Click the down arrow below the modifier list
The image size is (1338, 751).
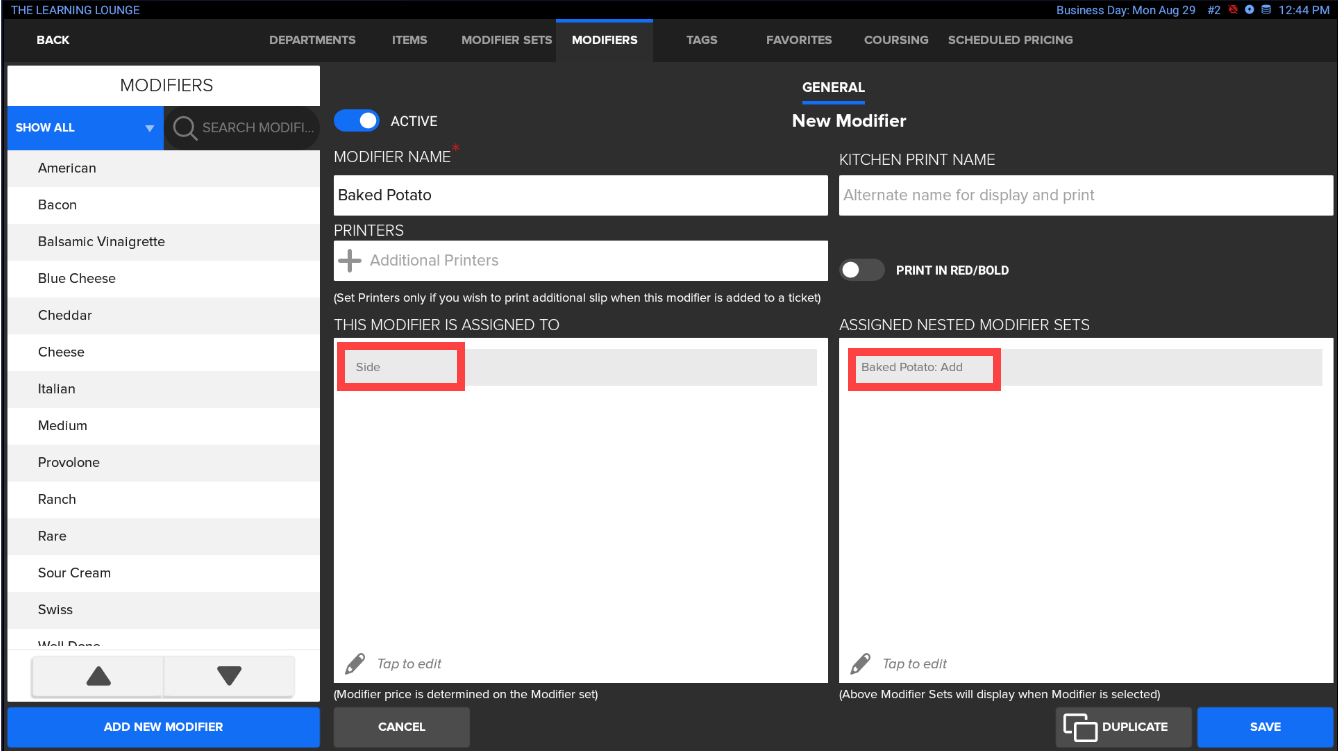click(x=229, y=676)
